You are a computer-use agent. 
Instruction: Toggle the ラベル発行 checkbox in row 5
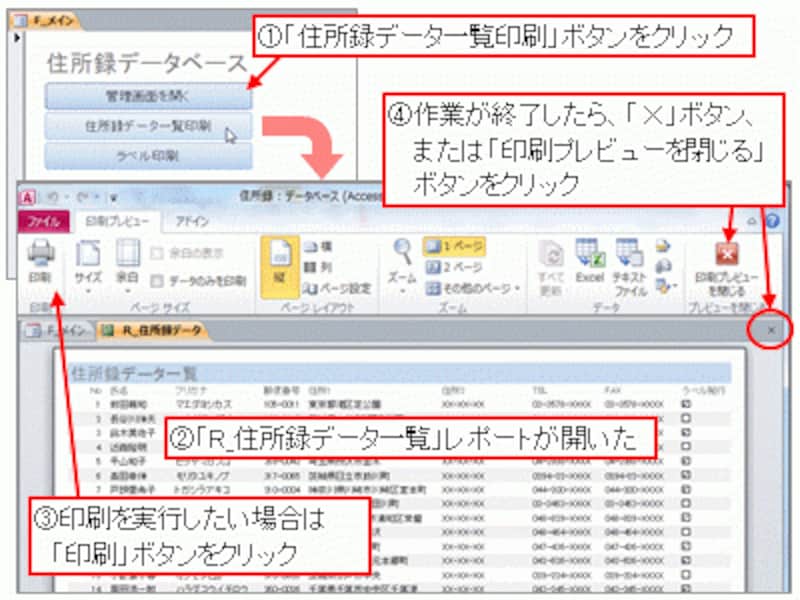click(686, 461)
